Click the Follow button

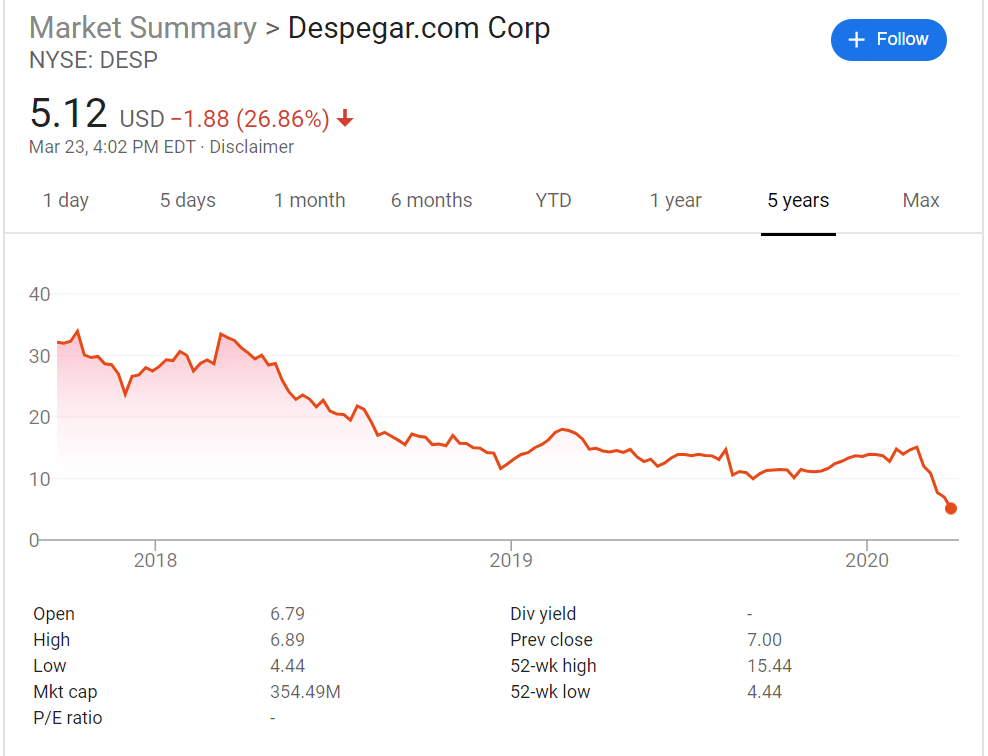coord(888,40)
